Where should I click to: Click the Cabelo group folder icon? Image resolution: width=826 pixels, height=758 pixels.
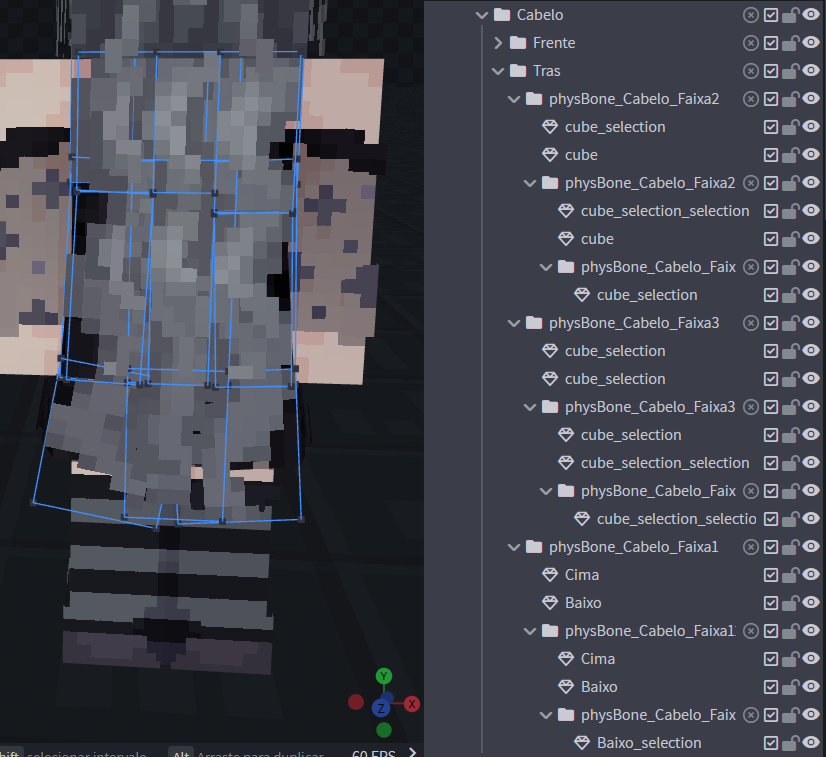click(502, 15)
